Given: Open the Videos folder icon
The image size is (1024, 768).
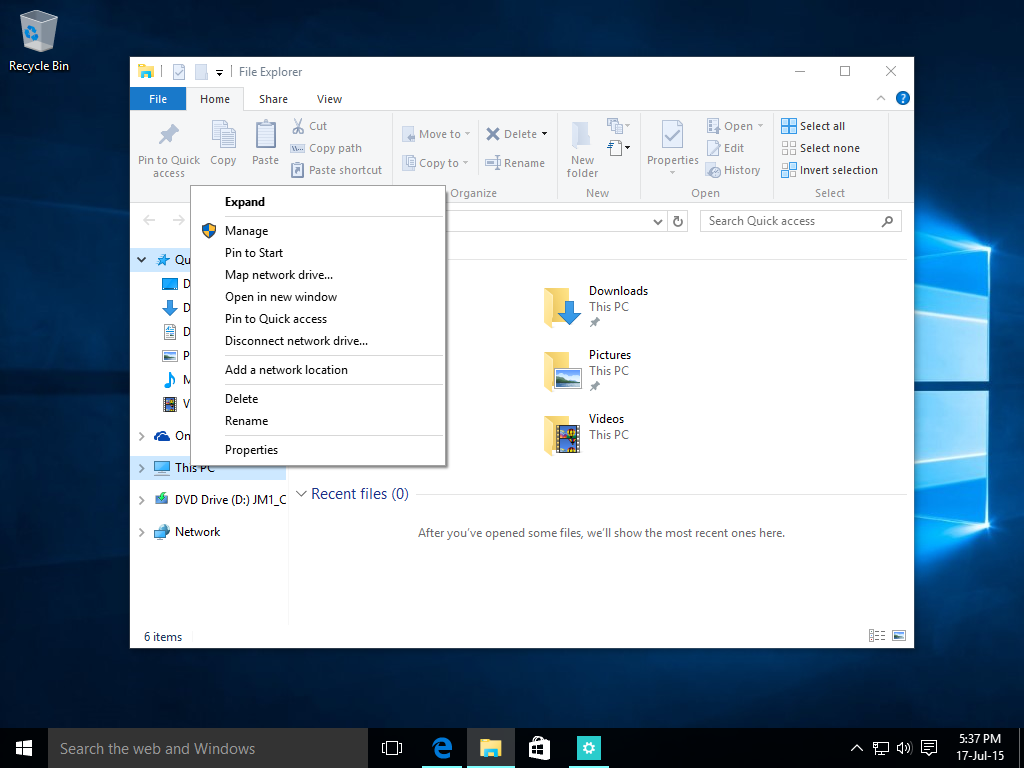Looking at the screenshot, I should (x=562, y=434).
